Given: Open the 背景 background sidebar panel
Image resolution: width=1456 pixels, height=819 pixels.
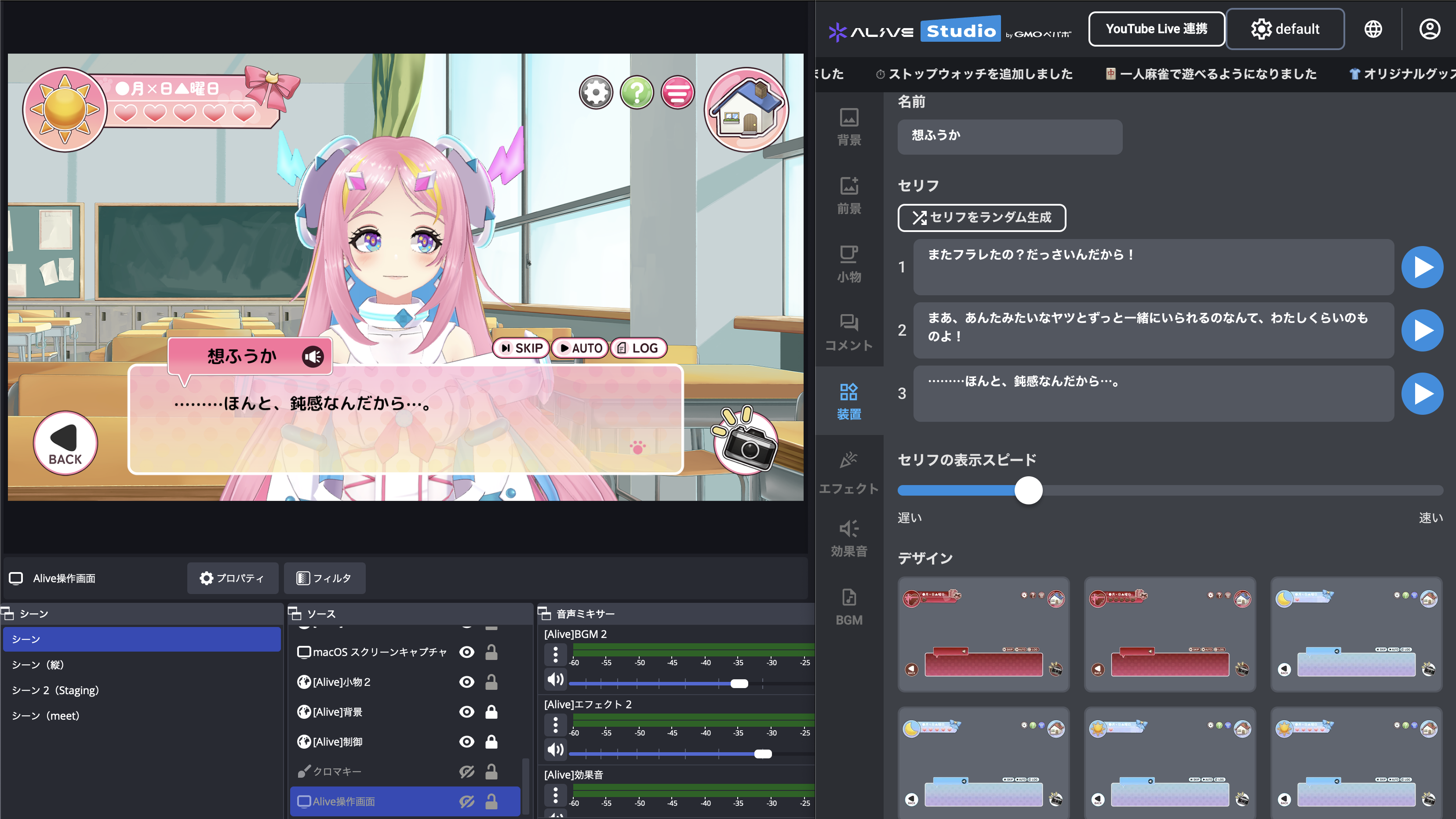Looking at the screenshot, I should 848,127.
